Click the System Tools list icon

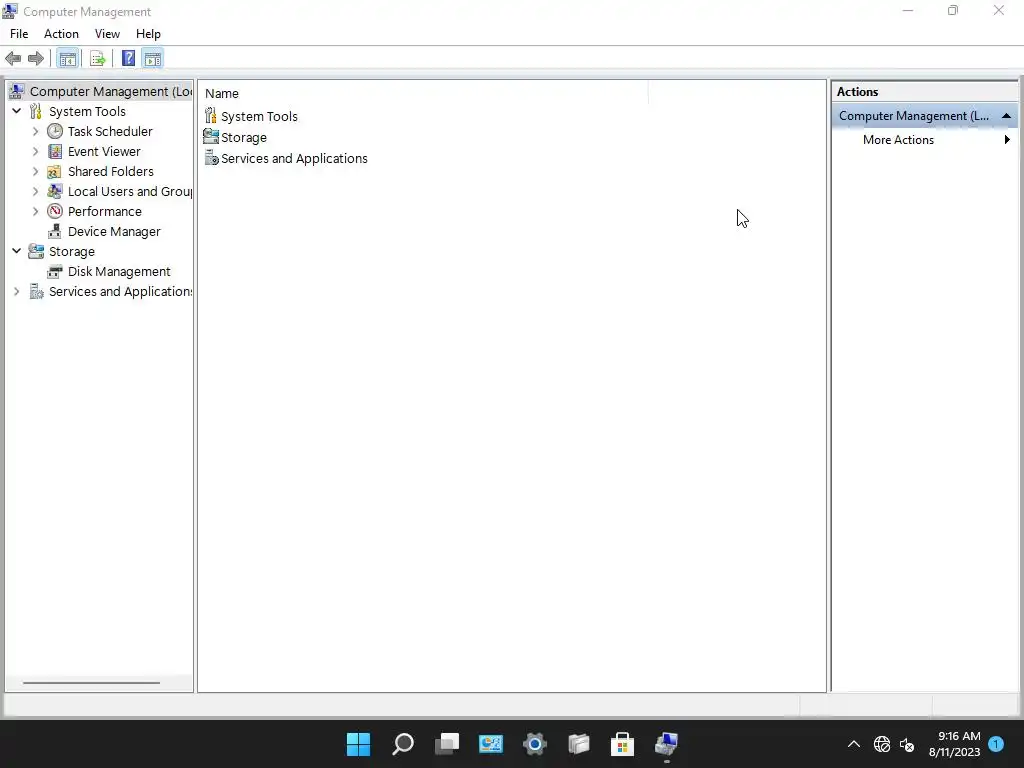tap(210, 116)
